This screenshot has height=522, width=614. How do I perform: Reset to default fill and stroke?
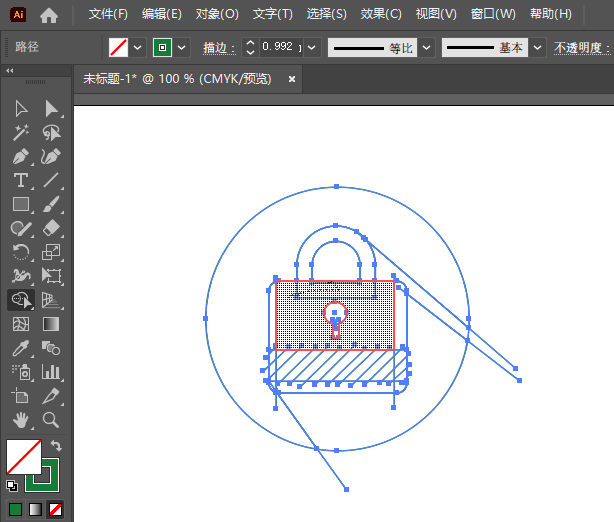tap(12, 486)
